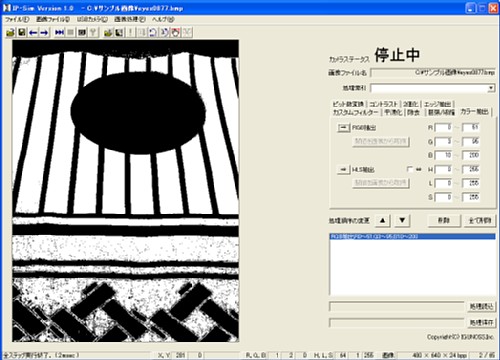Switch to the 2値化 tab
The height and width of the screenshot is (360, 500).
pos(410,104)
